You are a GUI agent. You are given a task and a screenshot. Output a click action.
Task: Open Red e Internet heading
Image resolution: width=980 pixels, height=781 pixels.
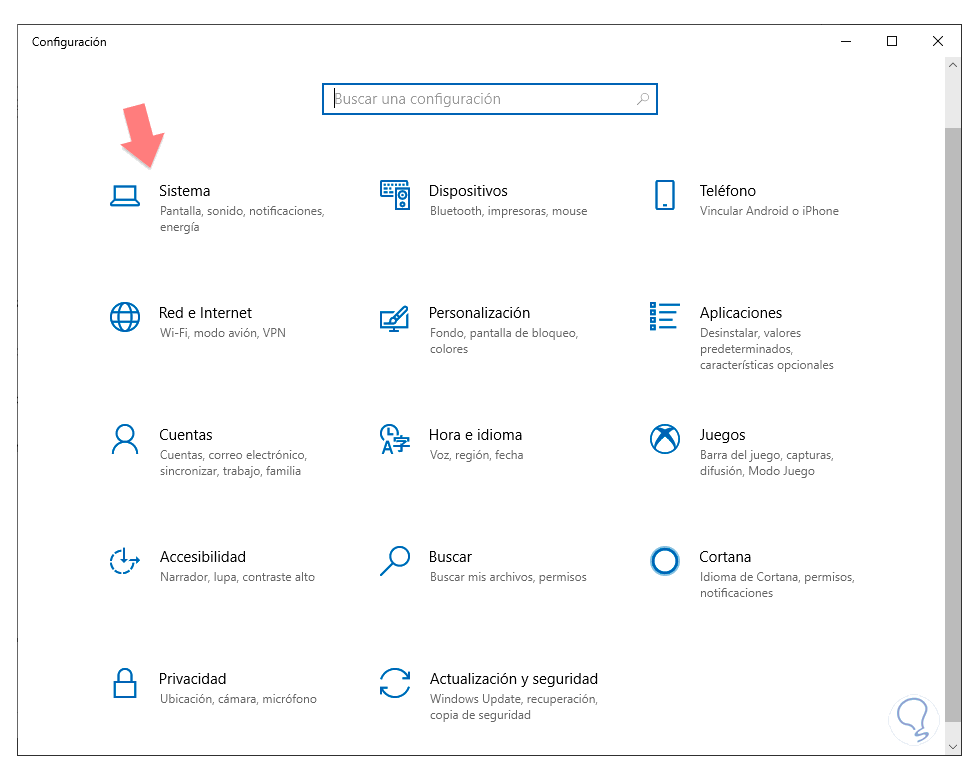tap(205, 312)
